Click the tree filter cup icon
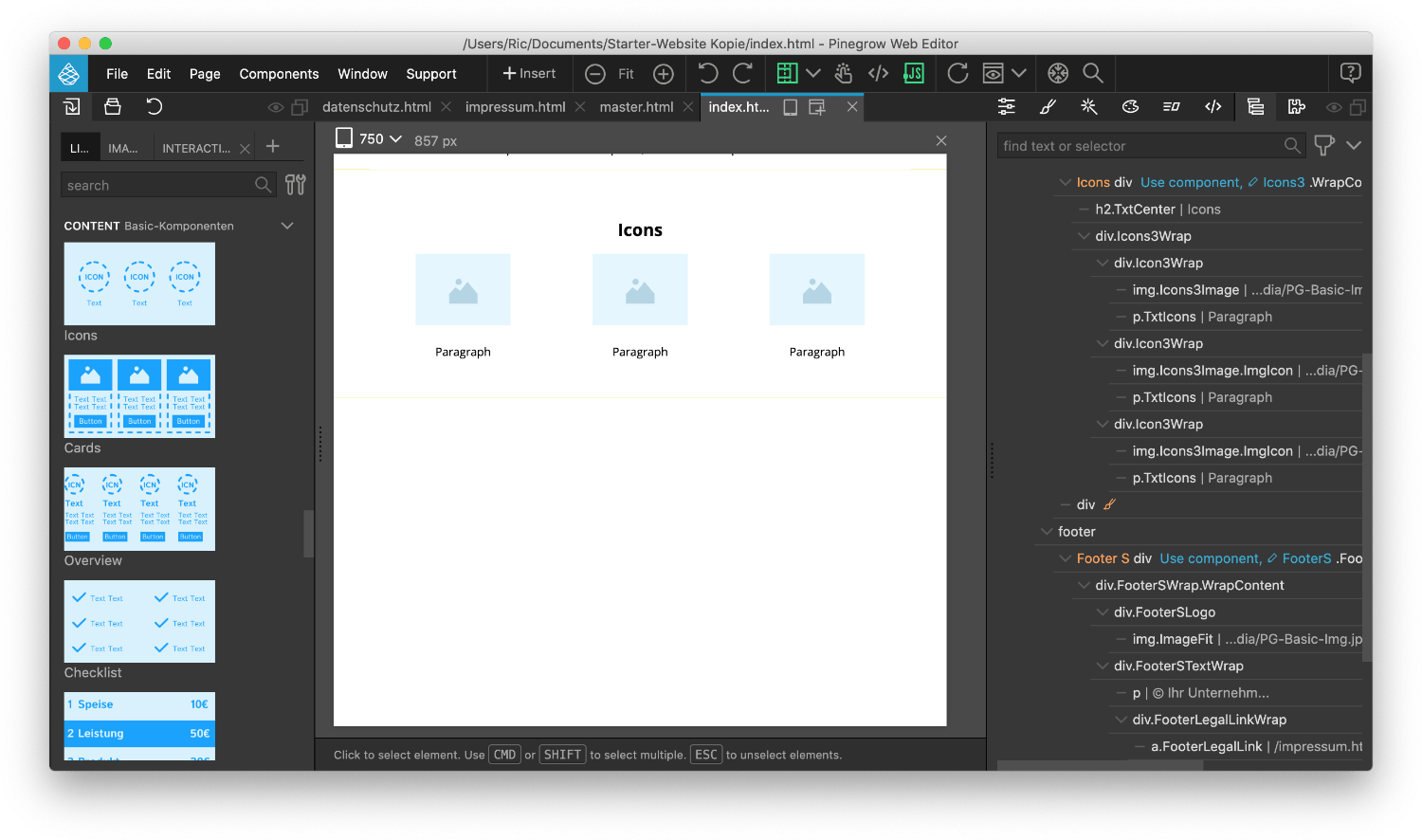Viewport: 1422px width, 840px height. point(1324,145)
